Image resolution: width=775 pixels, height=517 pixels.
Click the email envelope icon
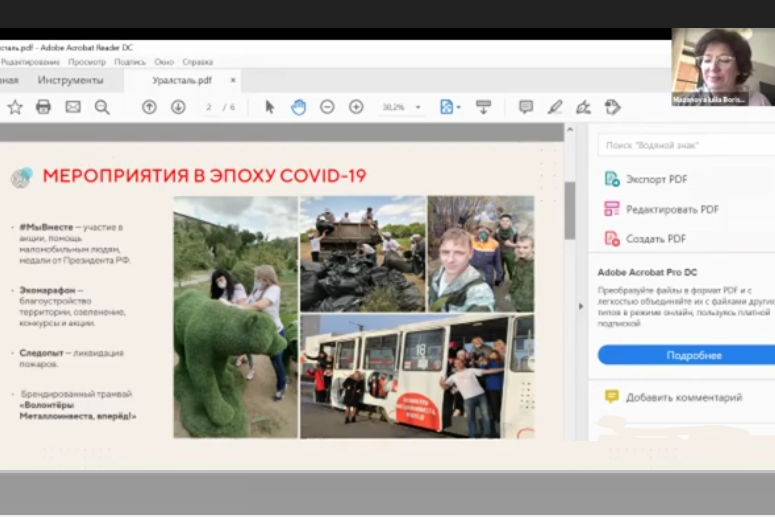[73, 107]
